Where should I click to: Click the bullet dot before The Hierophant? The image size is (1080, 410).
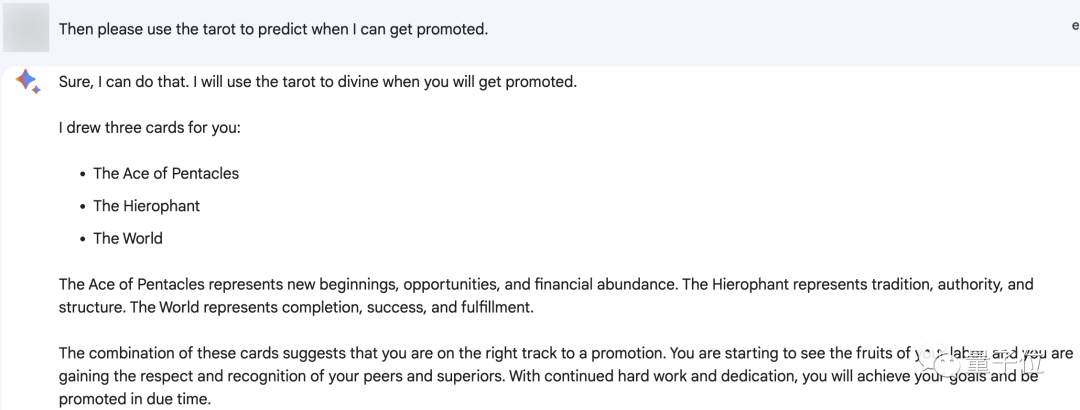(x=82, y=207)
